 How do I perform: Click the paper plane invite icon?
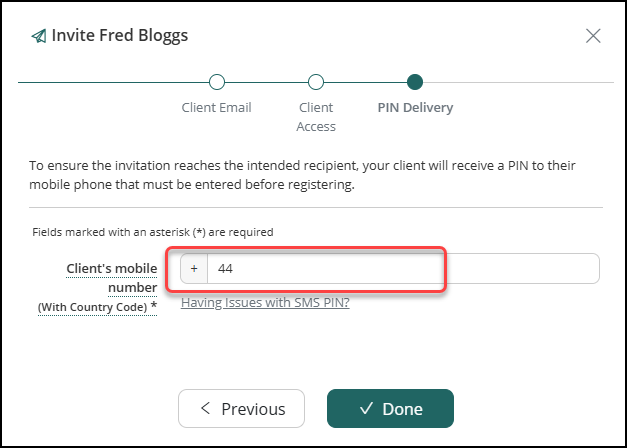(39, 36)
